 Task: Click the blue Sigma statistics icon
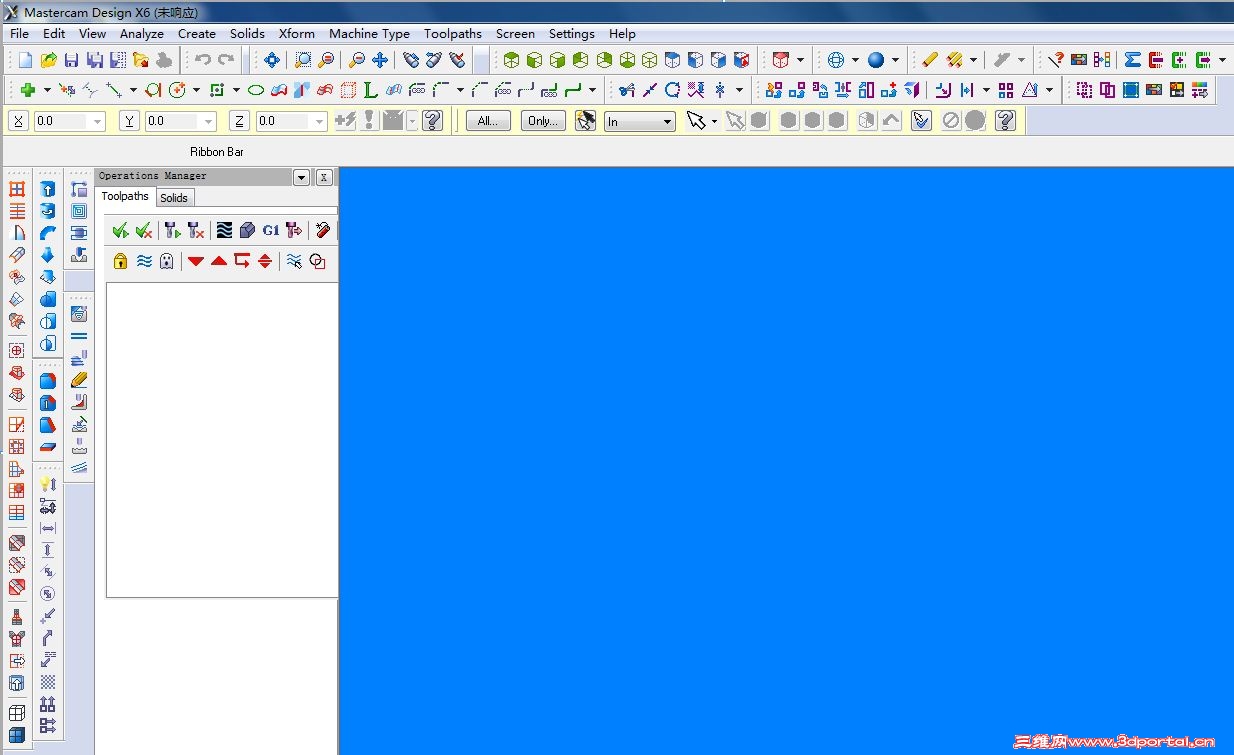(1132, 60)
